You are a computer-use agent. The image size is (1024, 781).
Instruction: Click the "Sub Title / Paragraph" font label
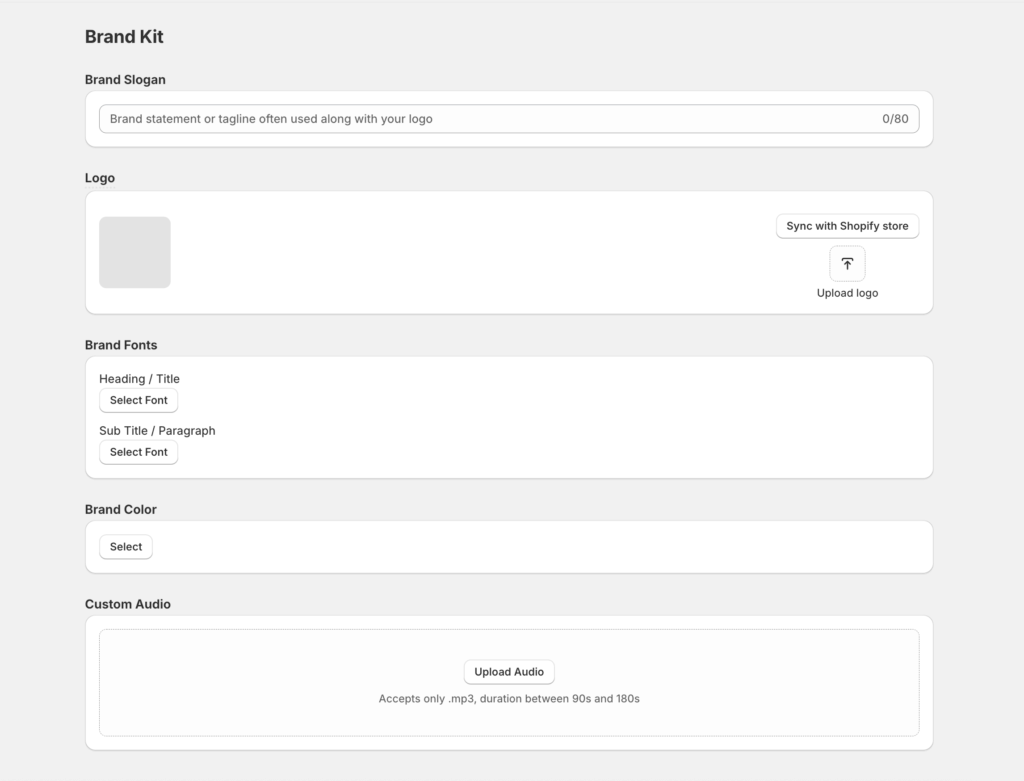point(157,431)
